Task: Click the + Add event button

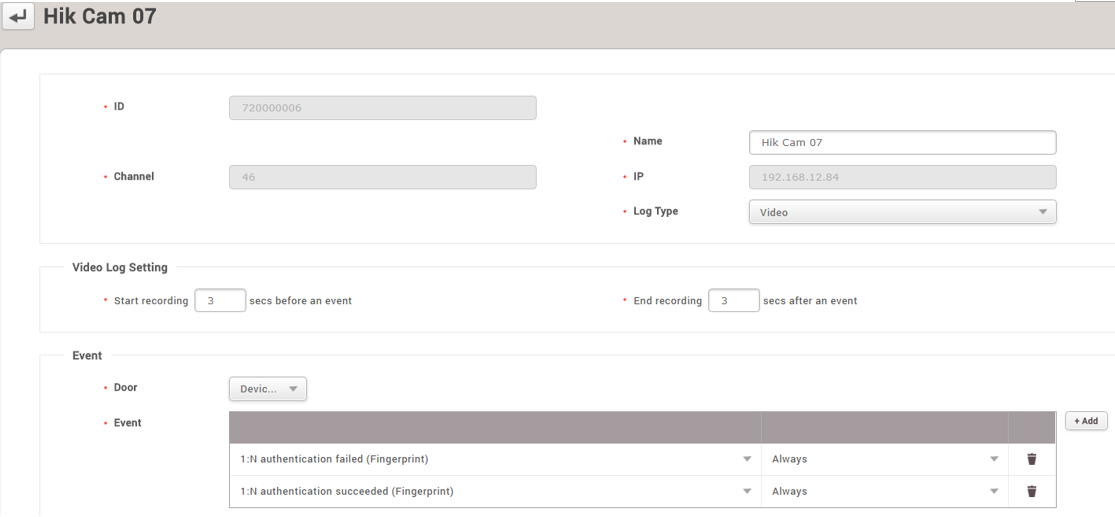Action: [x=1086, y=421]
